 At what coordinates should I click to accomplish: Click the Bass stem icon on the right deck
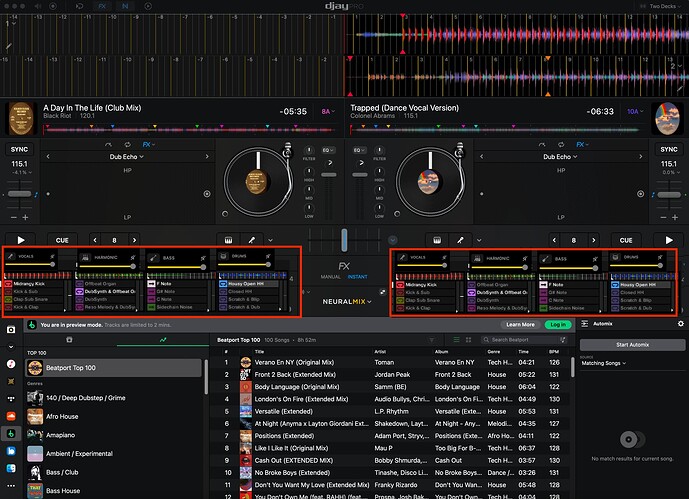tap(545, 259)
